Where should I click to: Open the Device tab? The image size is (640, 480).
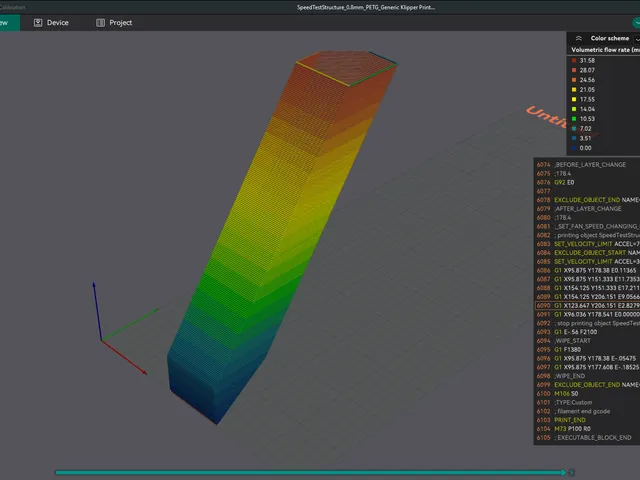click(51, 23)
